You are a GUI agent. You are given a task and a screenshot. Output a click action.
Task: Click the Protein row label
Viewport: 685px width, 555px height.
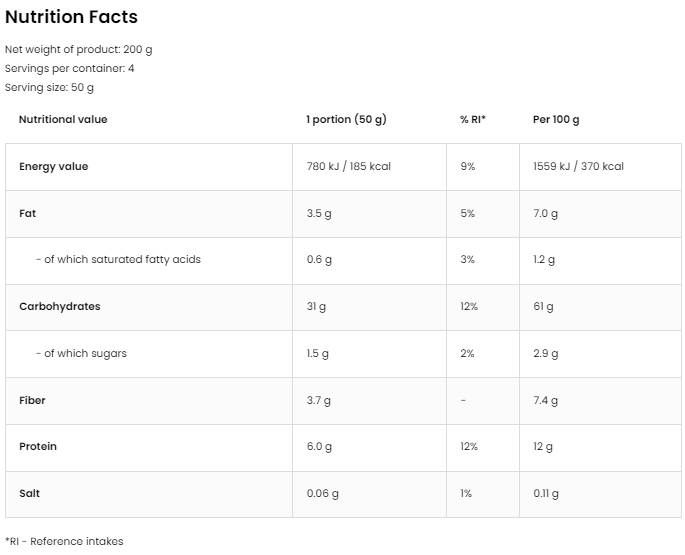(x=38, y=446)
